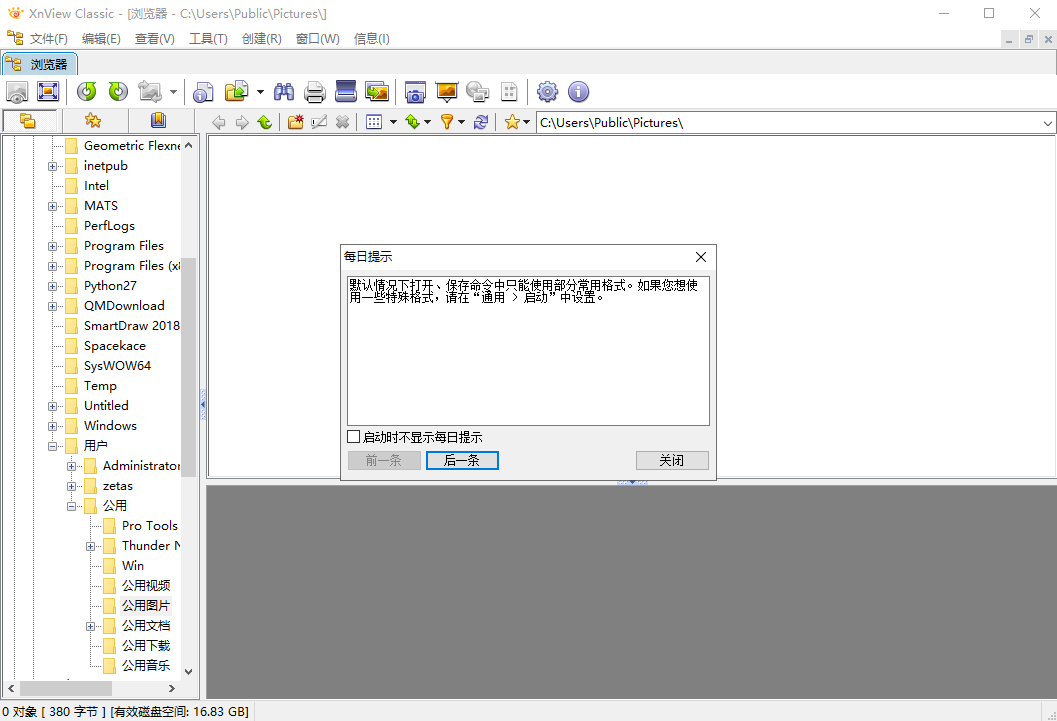Image resolution: width=1057 pixels, height=721 pixels.
Task: Expand the Administrator folder node
Action: 71,466
